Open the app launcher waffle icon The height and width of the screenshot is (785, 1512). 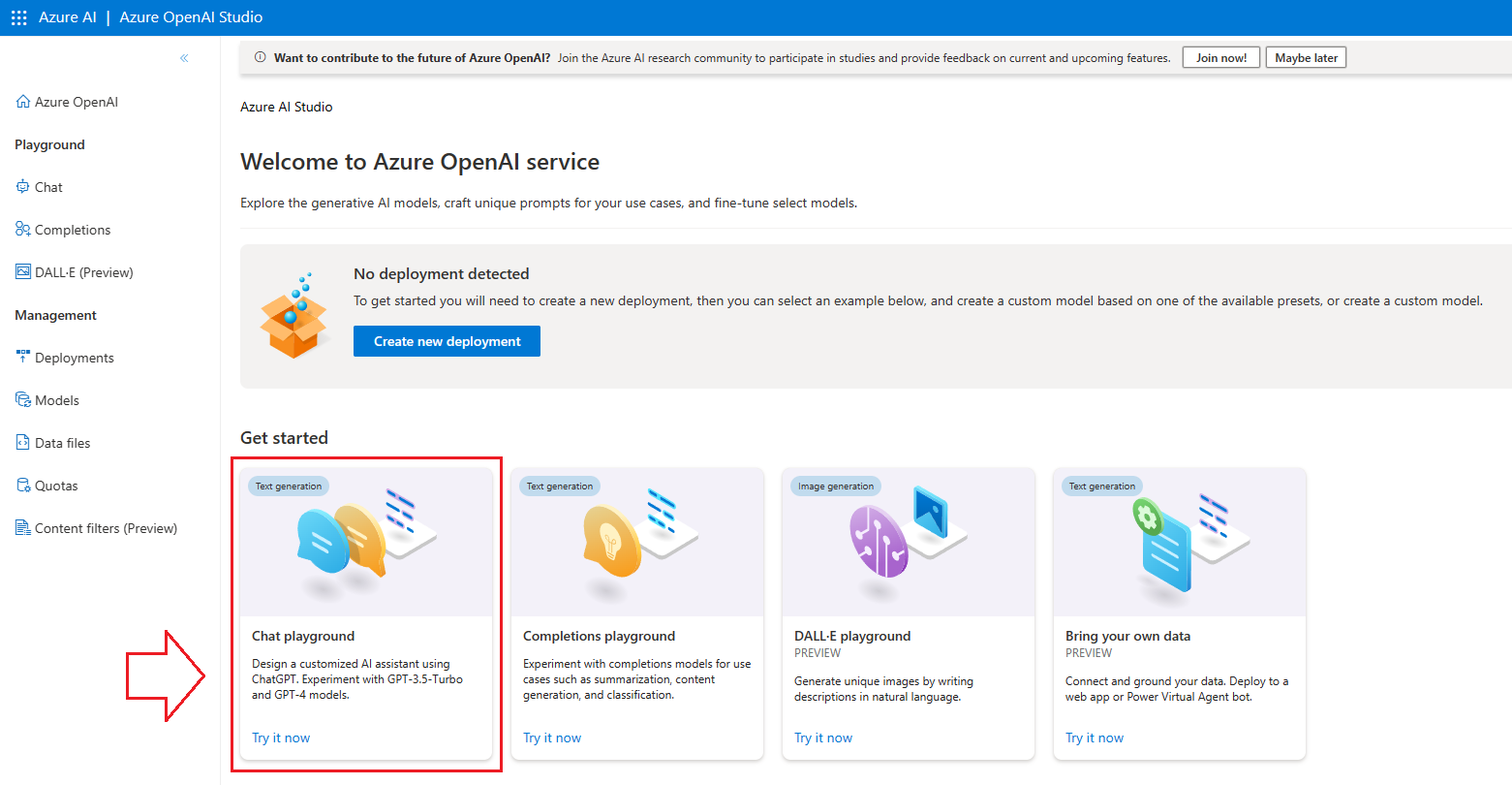click(18, 17)
